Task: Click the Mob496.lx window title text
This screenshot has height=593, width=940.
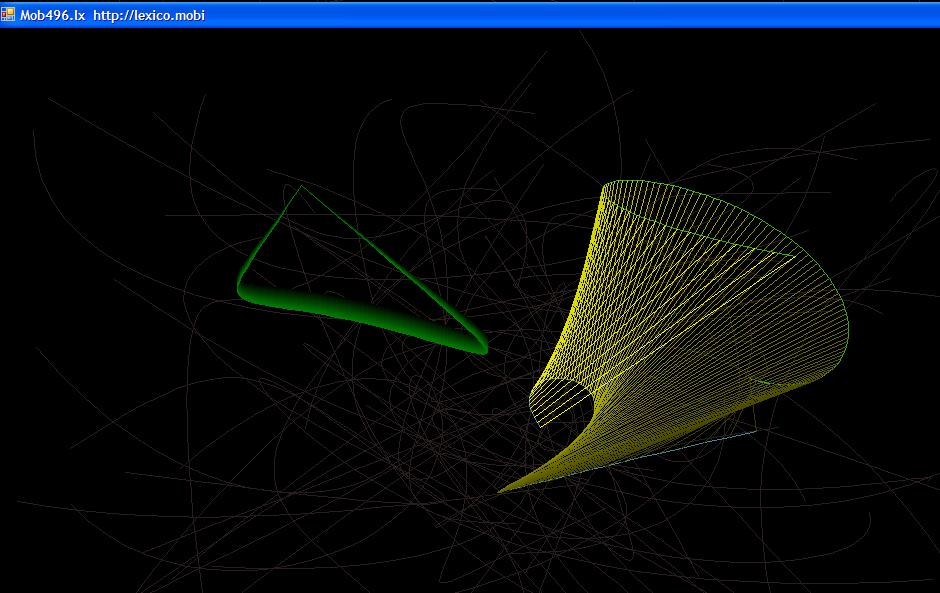Action: (x=52, y=15)
